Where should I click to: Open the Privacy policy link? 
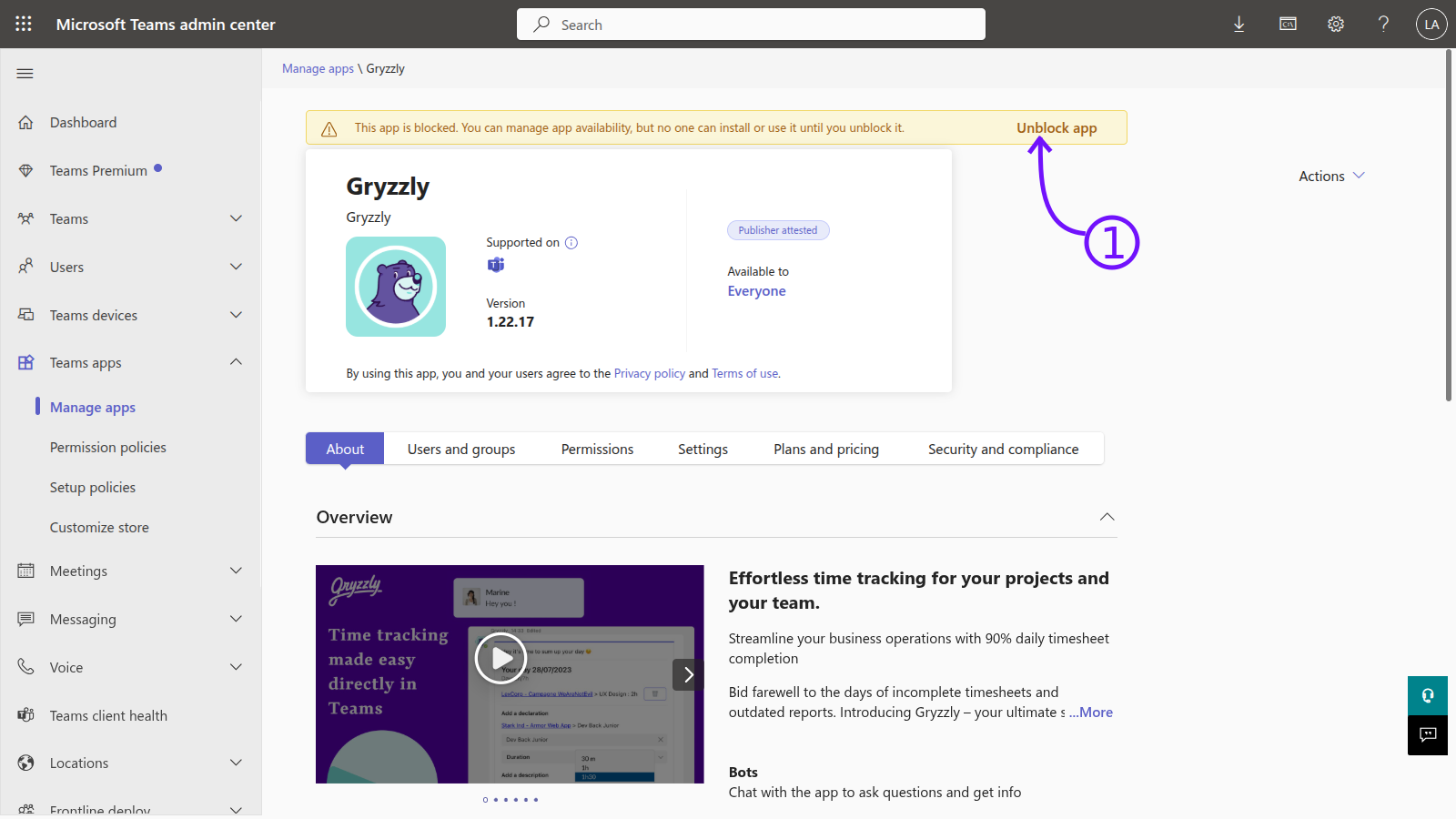click(x=650, y=373)
